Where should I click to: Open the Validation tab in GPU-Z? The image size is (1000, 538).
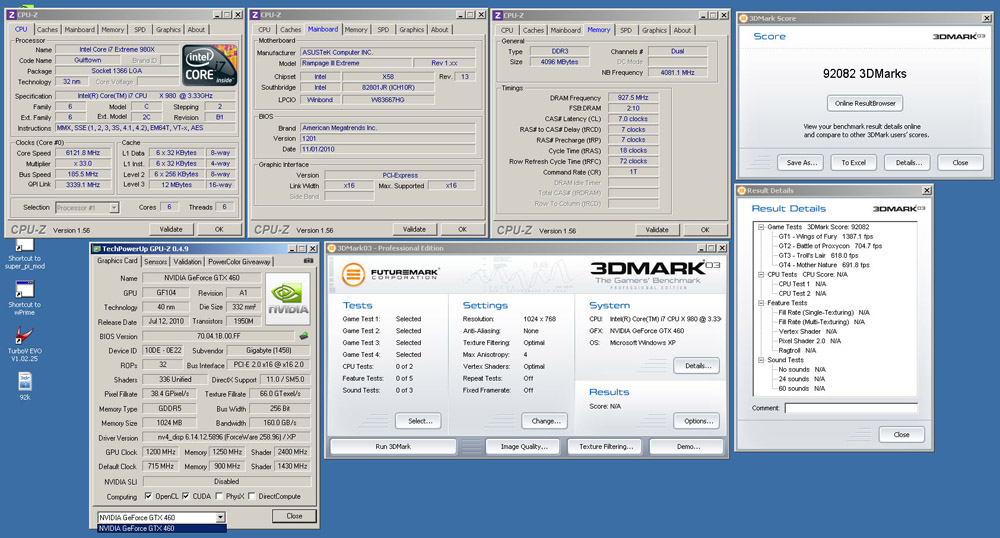187,261
